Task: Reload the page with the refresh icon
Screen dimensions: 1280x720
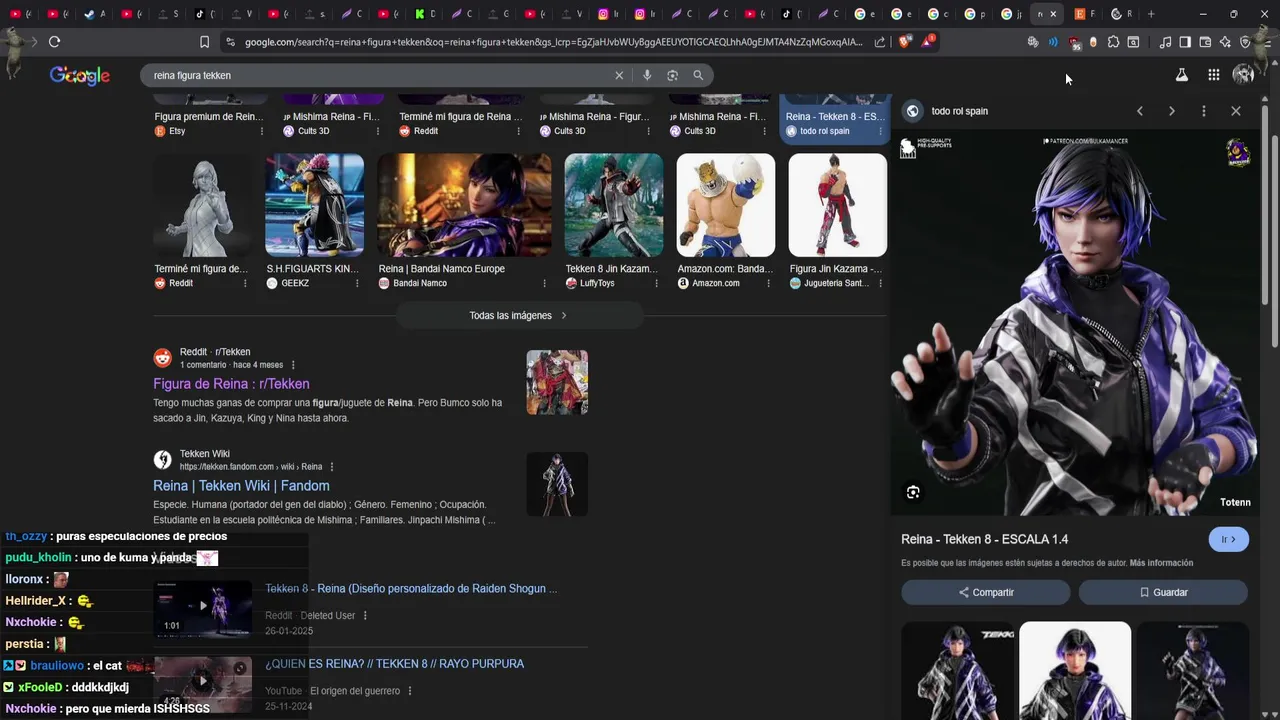Action: pos(54,42)
